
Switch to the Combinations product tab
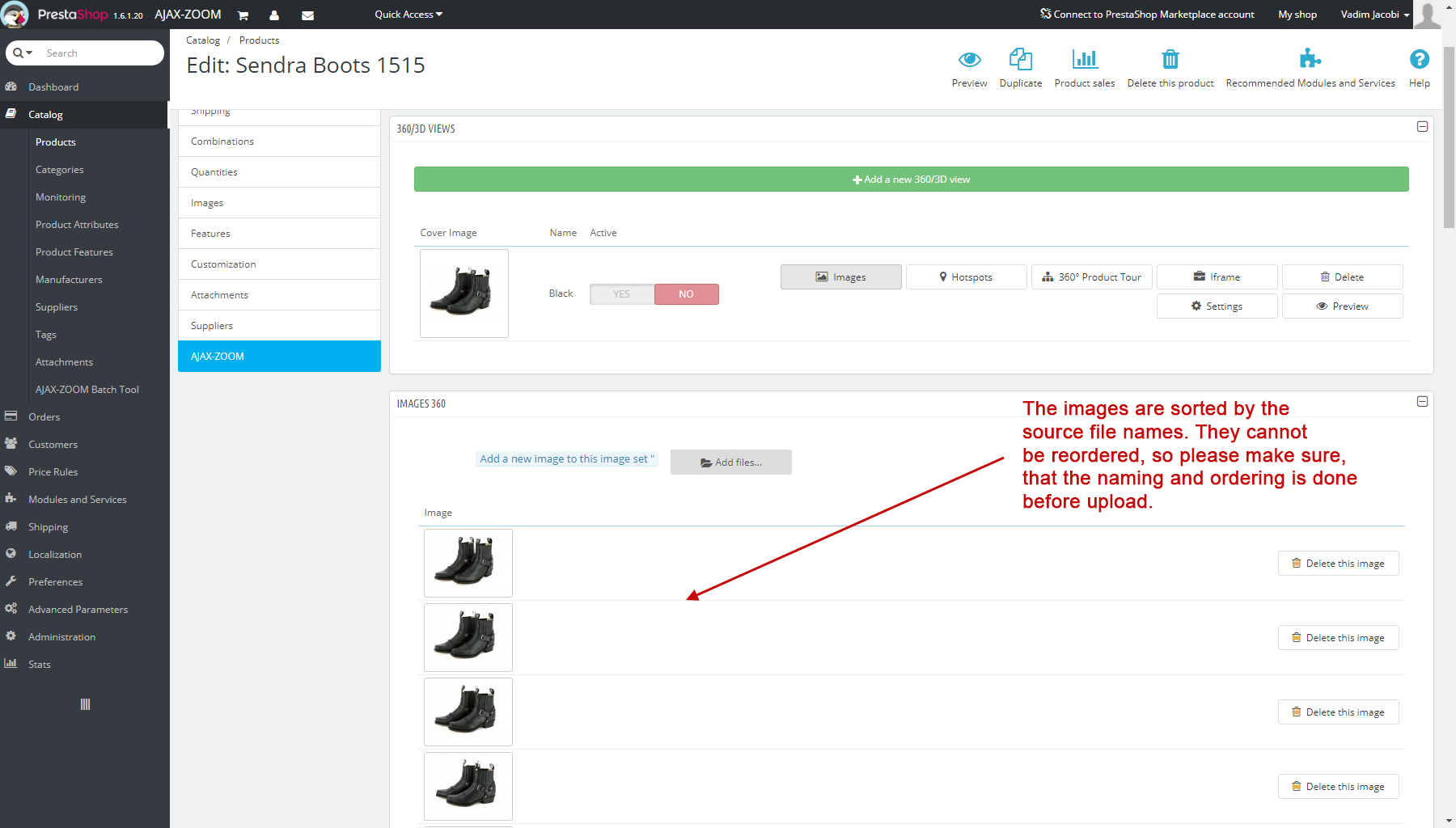coord(279,141)
